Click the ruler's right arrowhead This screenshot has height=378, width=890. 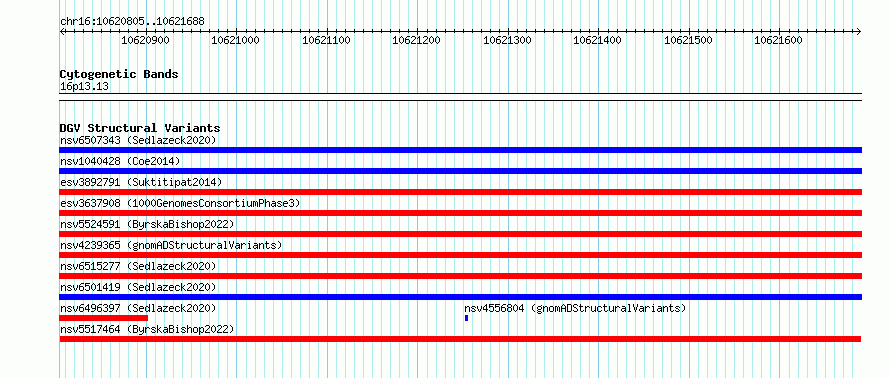pyautogui.click(x=859, y=31)
